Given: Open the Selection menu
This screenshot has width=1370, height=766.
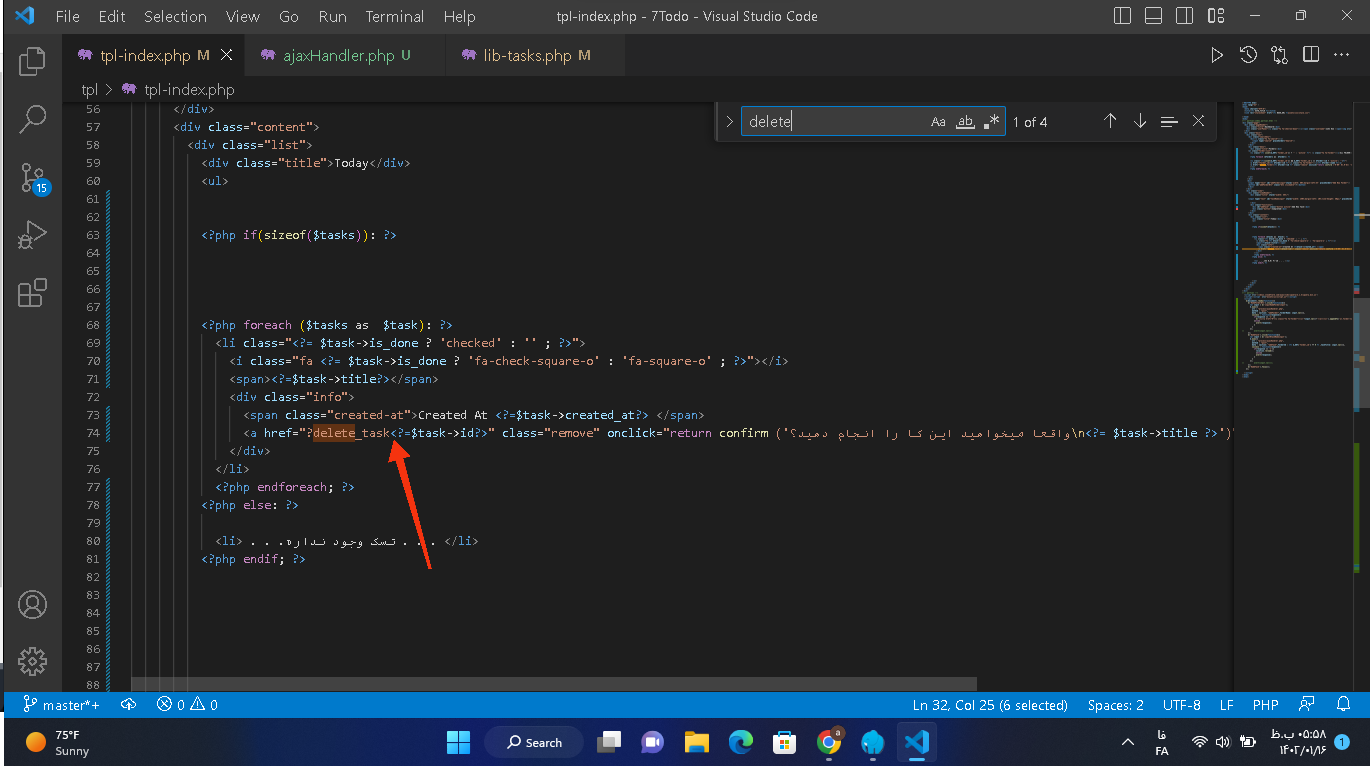Looking at the screenshot, I should click(175, 16).
